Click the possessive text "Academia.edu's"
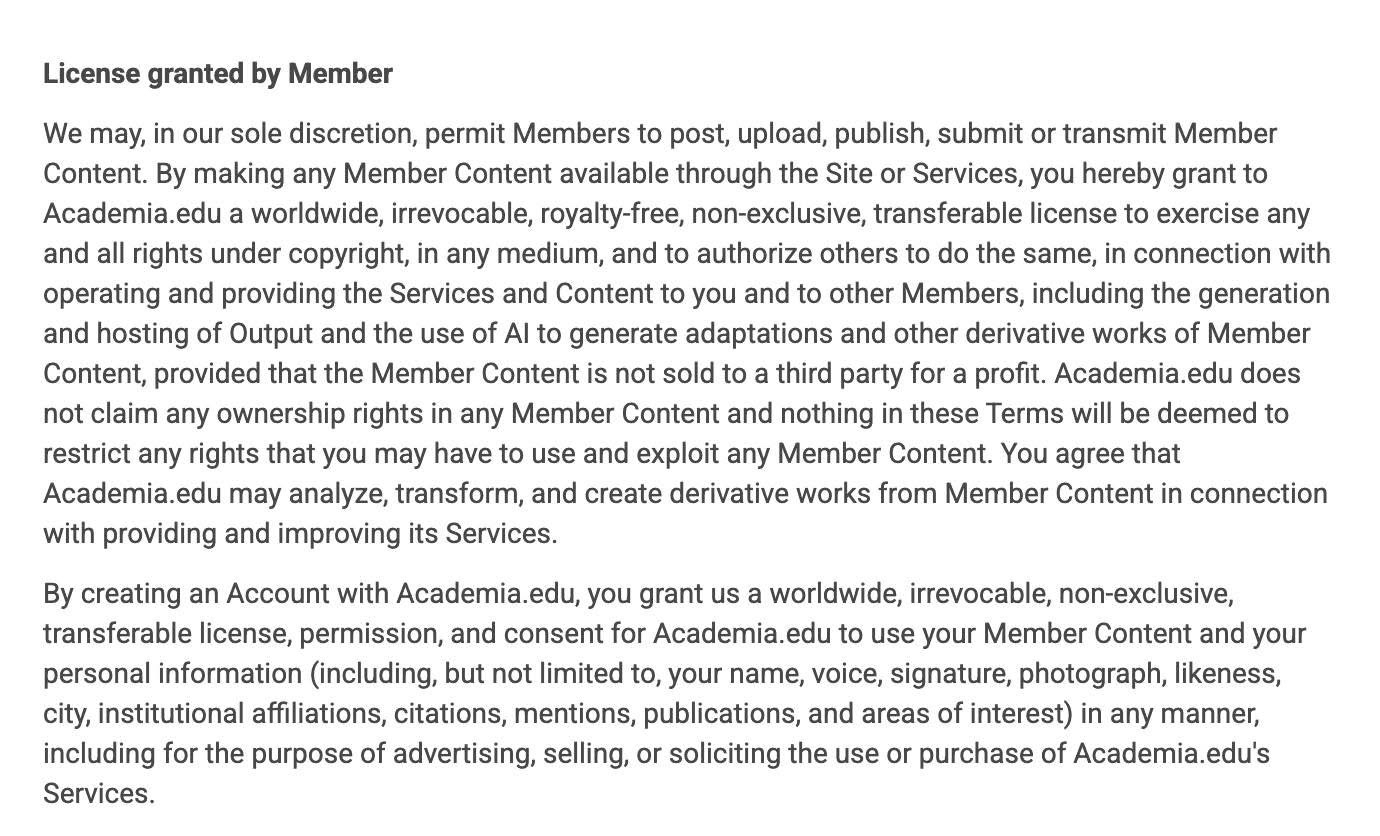The height and width of the screenshot is (836, 1380). [x=1171, y=754]
